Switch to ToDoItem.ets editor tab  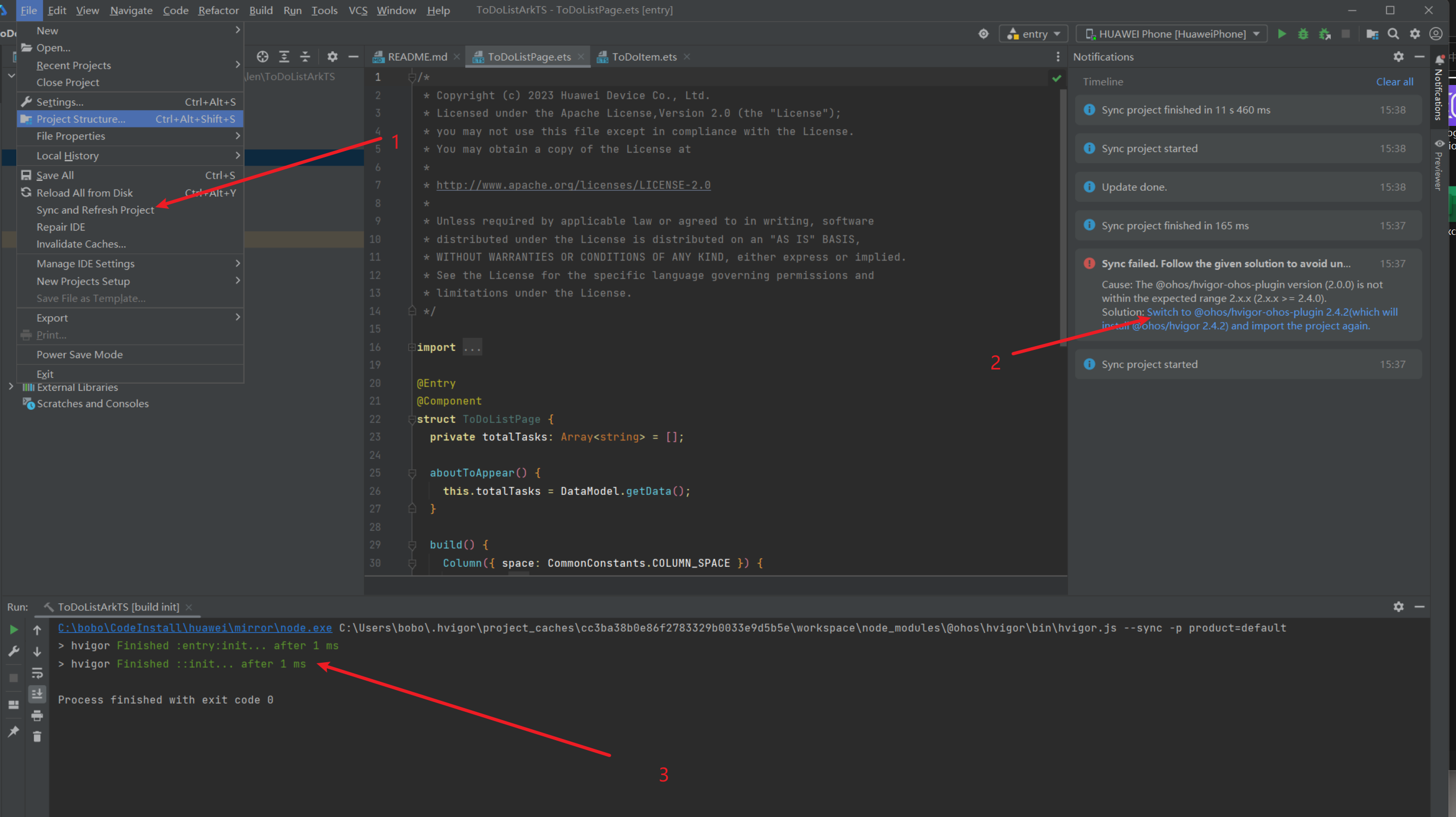tap(644, 57)
